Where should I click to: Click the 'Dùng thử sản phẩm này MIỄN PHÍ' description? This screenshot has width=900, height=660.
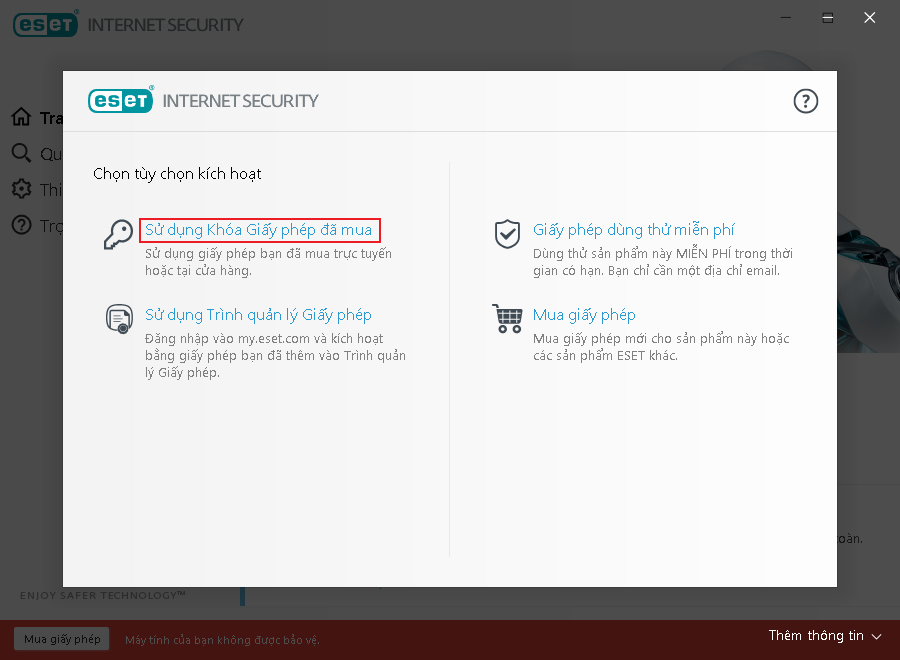pos(663,262)
